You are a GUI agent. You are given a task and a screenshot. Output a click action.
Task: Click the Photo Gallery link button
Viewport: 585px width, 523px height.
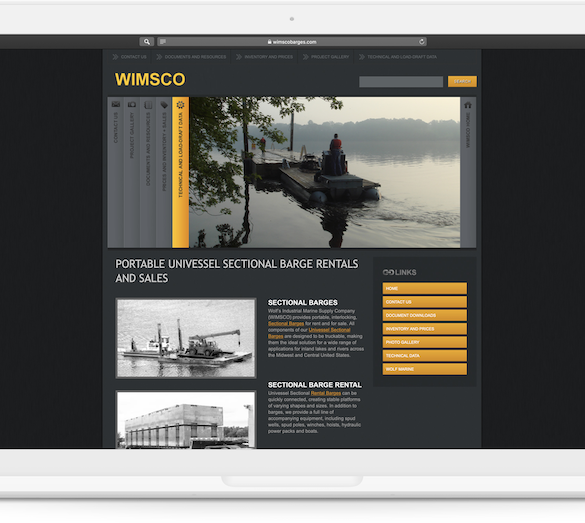(x=425, y=342)
